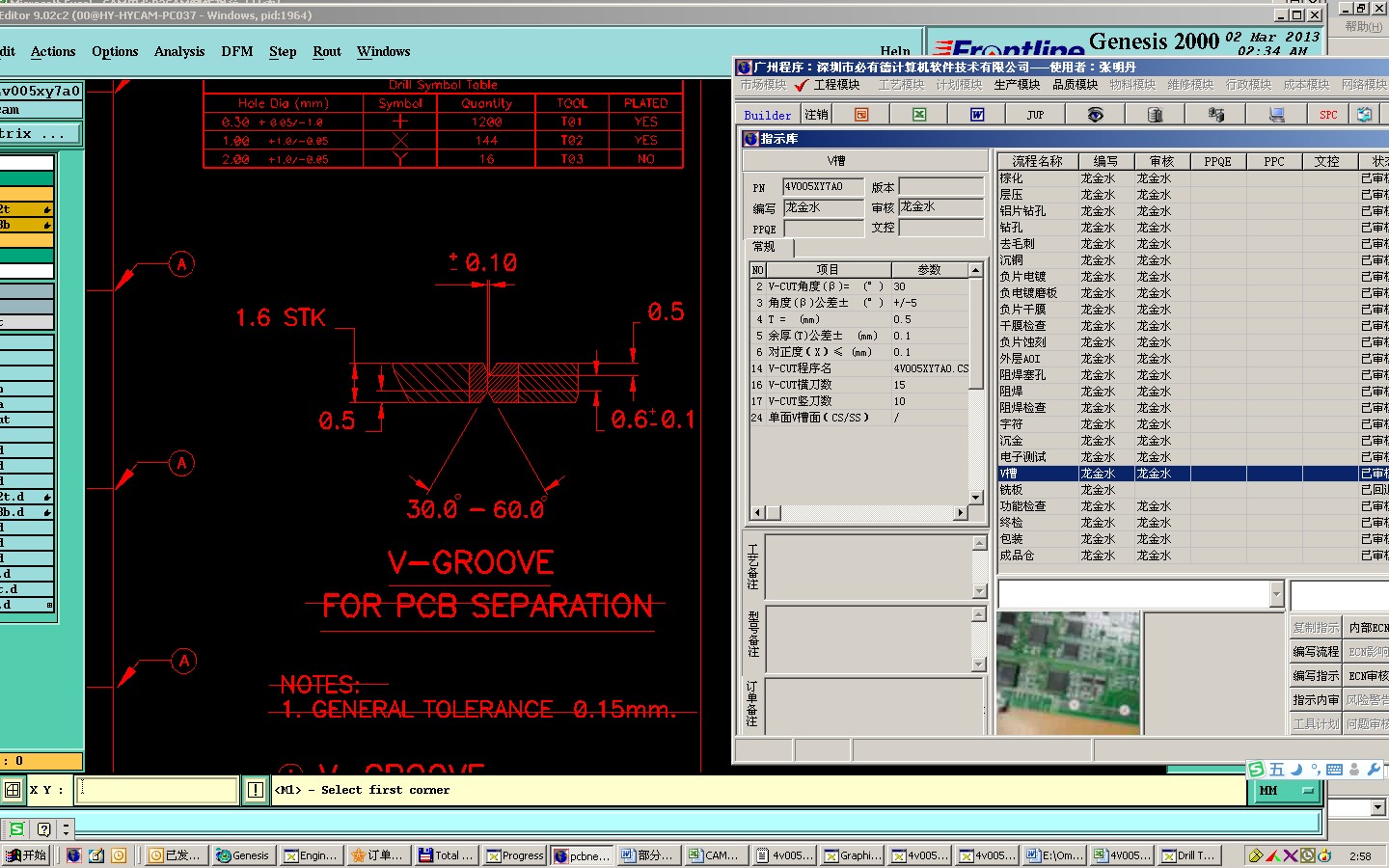This screenshot has width=1389, height=868.
Task: Open the MM units dropdown
Action: point(1287,791)
